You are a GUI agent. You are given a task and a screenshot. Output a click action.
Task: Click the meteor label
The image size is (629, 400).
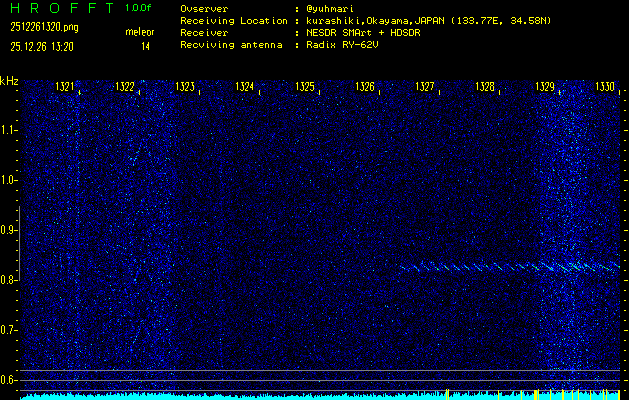click(139, 32)
